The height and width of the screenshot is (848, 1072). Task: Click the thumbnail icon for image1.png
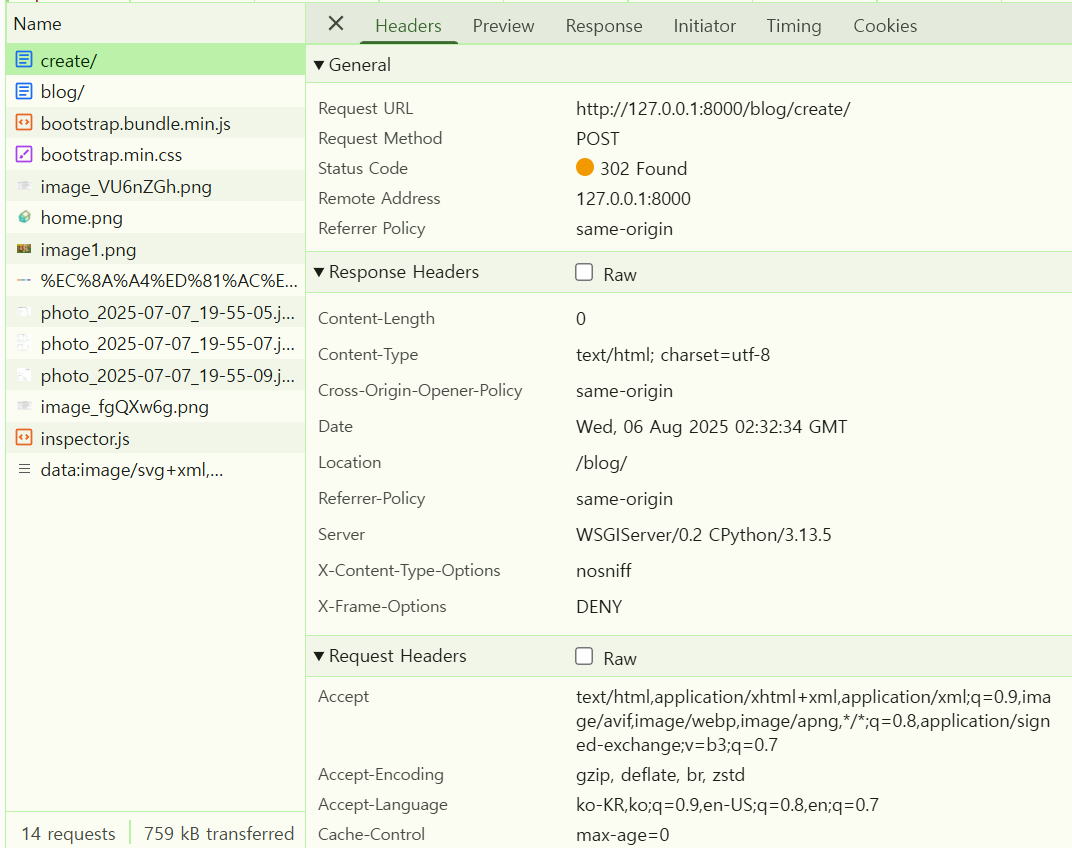point(24,250)
